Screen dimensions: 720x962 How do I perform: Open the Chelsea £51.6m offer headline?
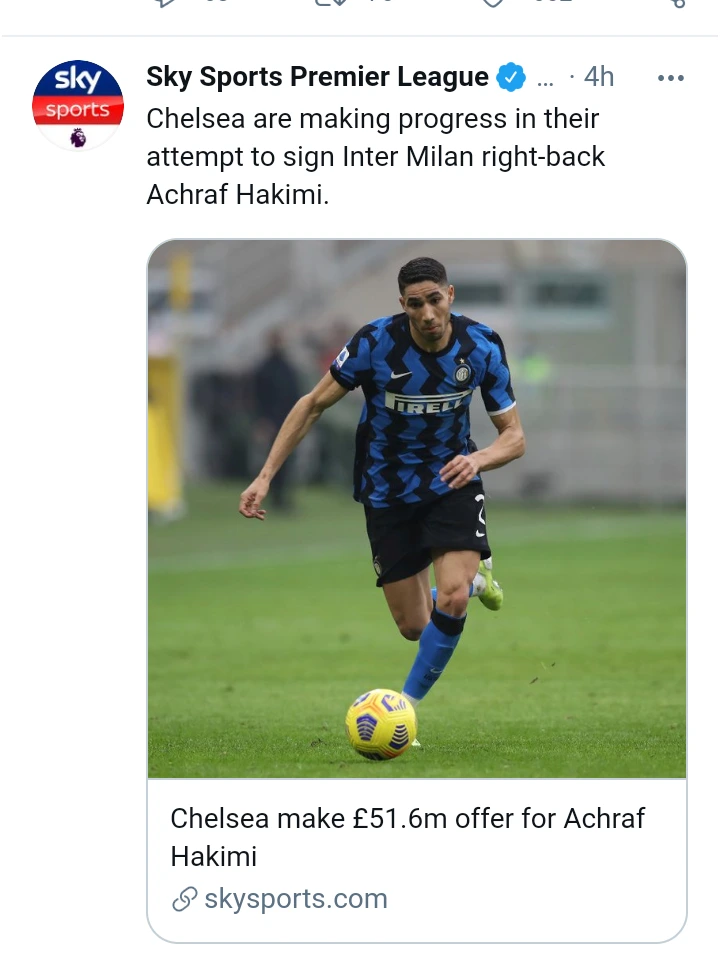(407, 837)
